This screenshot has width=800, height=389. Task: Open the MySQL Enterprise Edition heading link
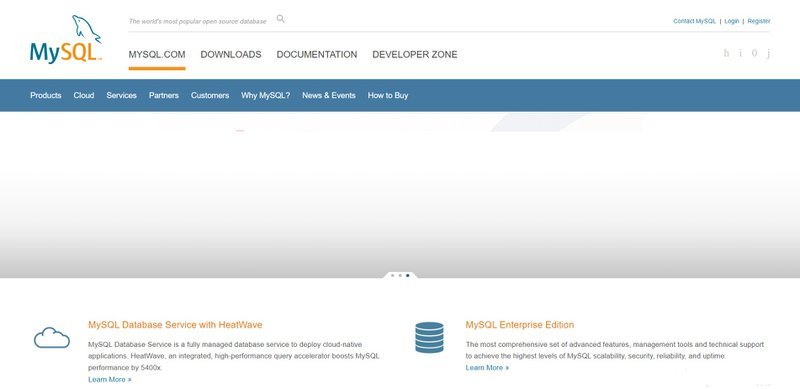click(x=519, y=325)
